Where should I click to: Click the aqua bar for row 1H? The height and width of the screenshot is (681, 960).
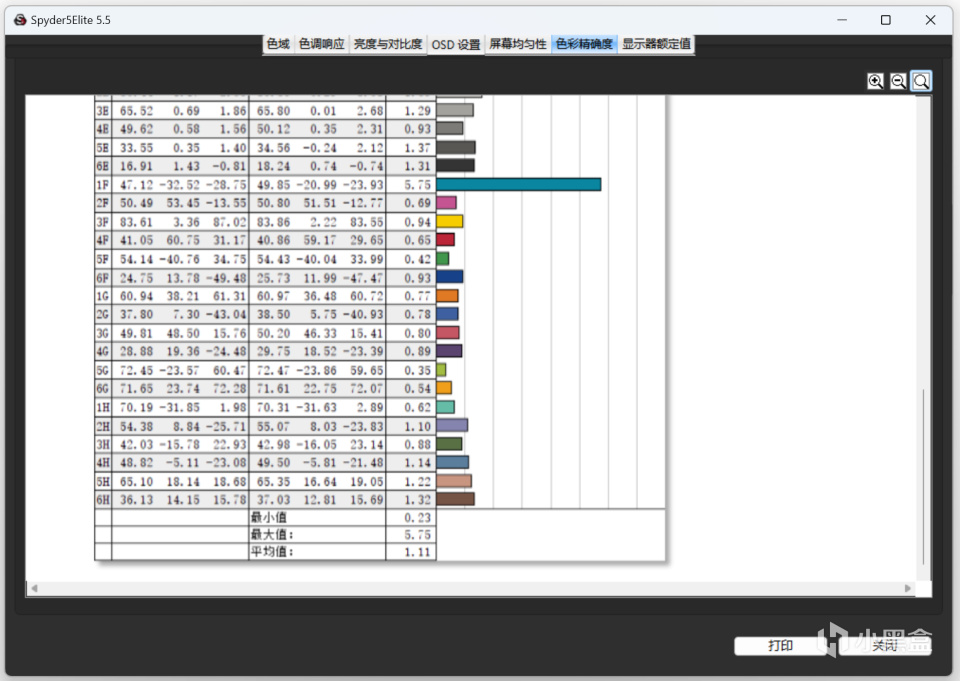(445, 407)
